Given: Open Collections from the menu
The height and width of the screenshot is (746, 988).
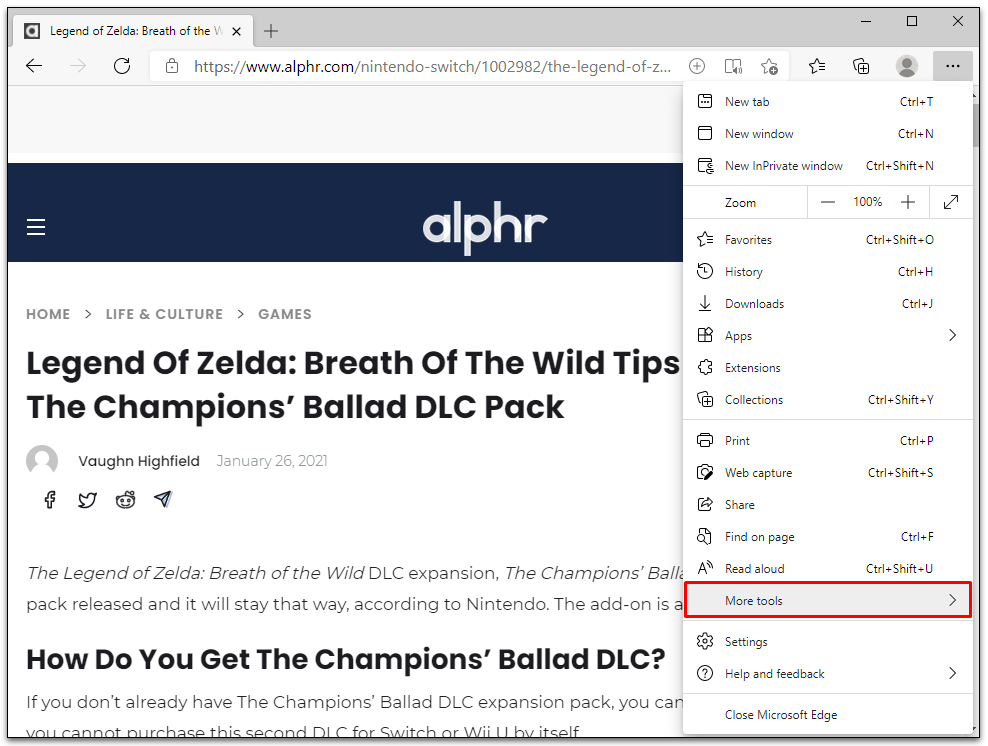Looking at the screenshot, I should click(x=828, y=399).
